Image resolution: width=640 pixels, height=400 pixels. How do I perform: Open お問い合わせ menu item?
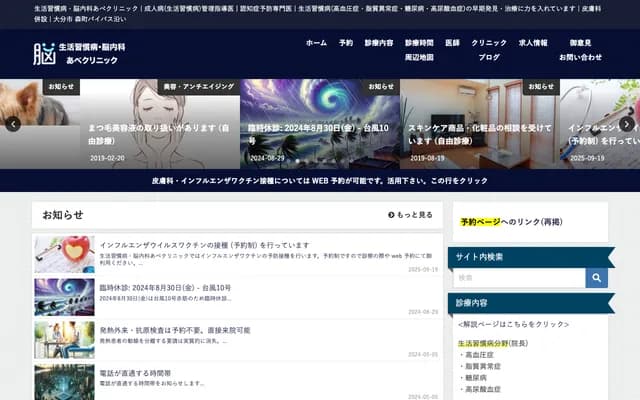(x=580, y=58)
